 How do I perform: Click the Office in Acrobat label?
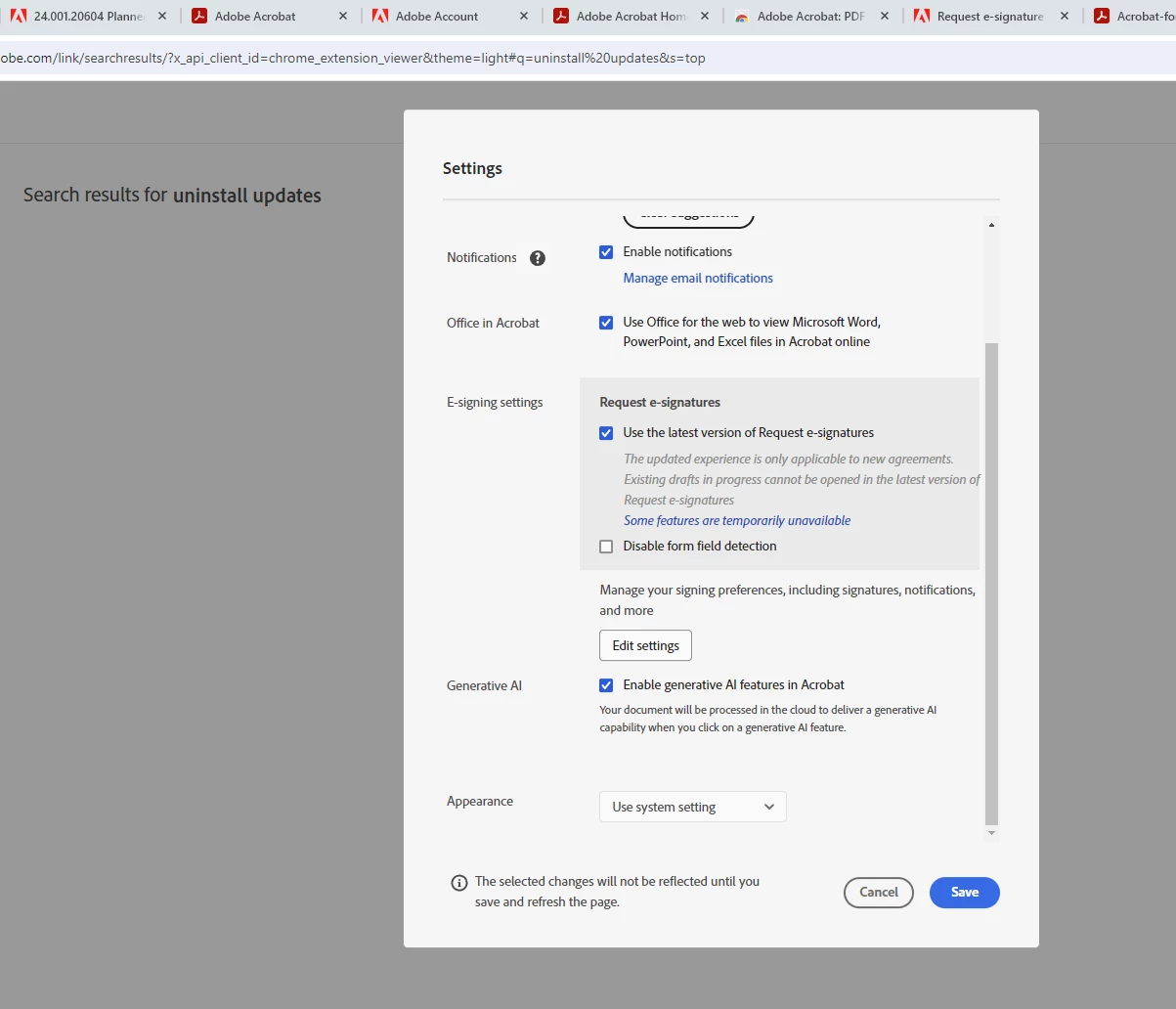tap(493, 324)
